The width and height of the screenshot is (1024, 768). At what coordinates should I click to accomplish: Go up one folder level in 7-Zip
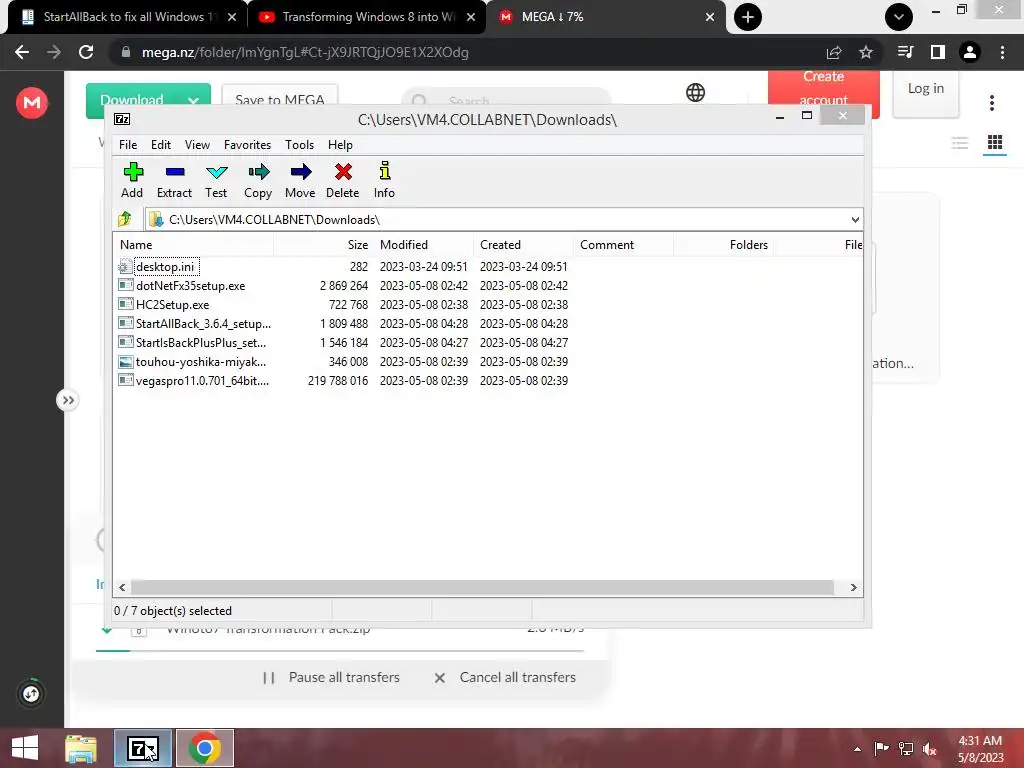point(125,219)
